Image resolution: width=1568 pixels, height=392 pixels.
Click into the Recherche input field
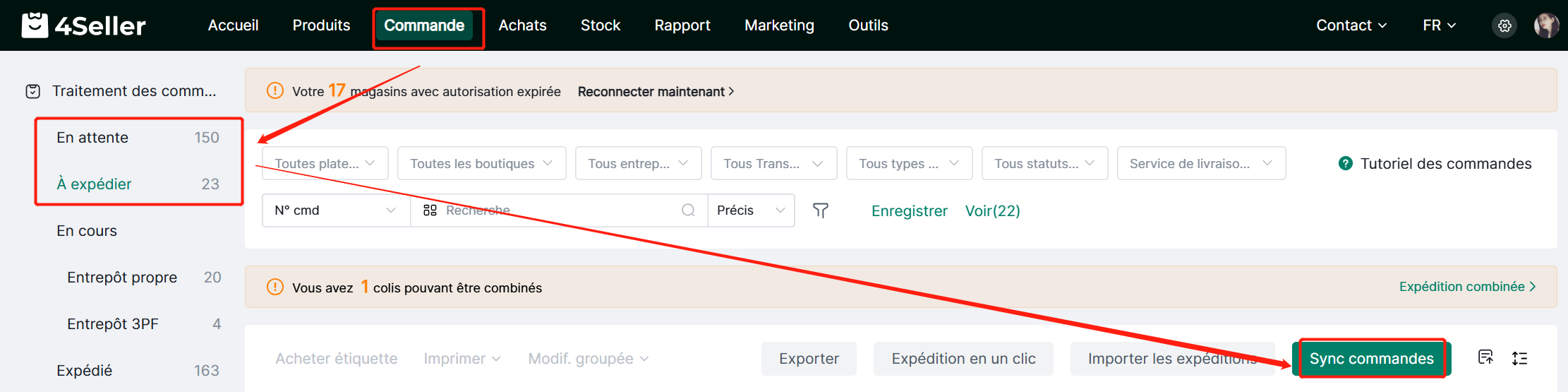tap(557, 210)
